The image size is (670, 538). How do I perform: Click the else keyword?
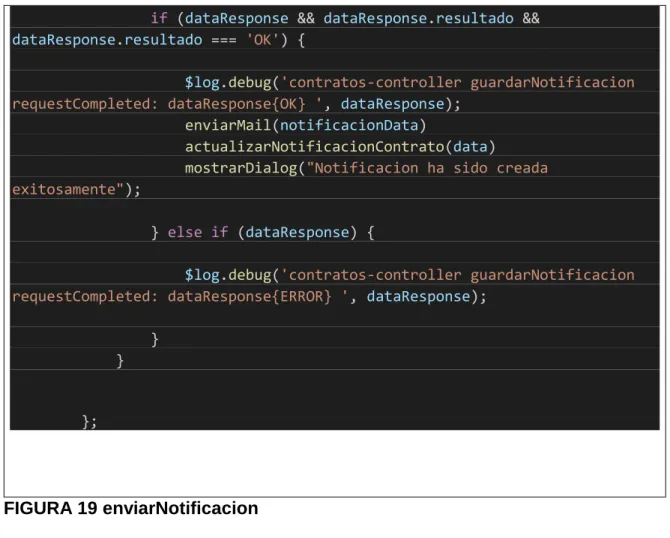[185, 232]
